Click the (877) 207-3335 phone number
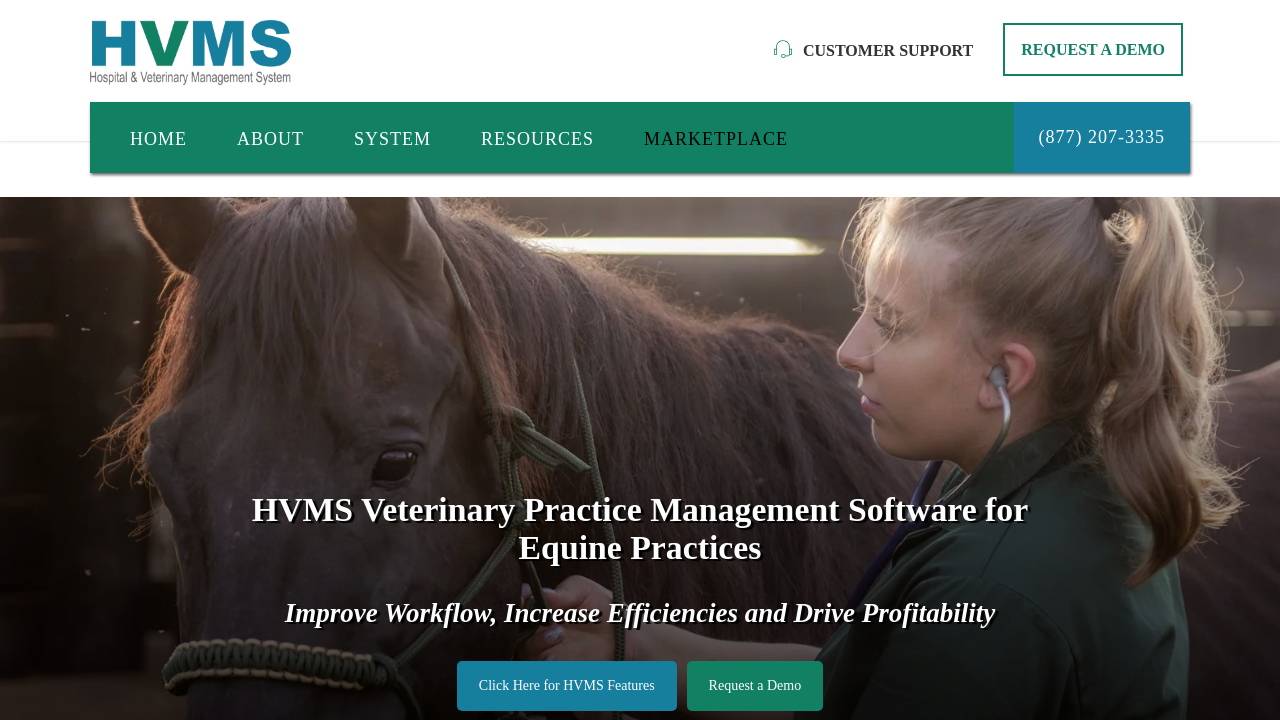The width and height of the screenshot is (1280, 720). click(1102, 137)
